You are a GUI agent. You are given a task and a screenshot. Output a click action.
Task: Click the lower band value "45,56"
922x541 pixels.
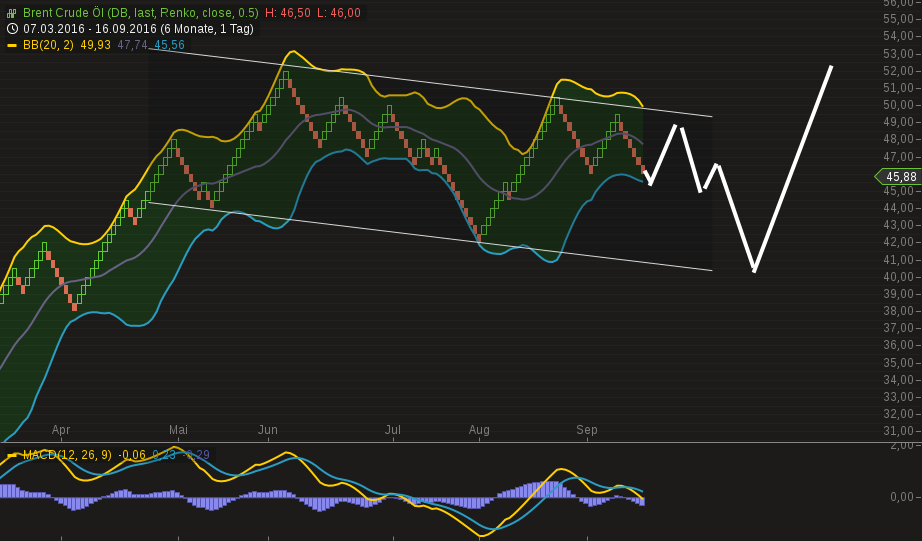pos(169,45)
